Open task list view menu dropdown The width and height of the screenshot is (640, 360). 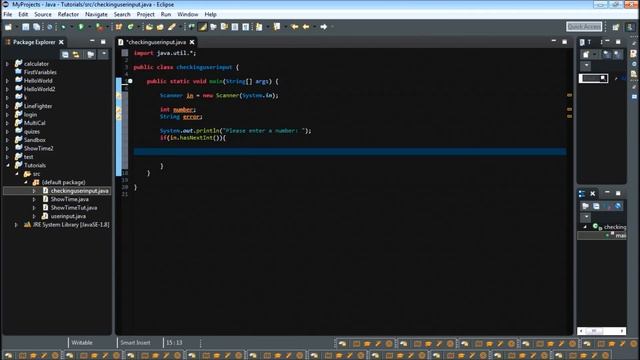[586, 65]
